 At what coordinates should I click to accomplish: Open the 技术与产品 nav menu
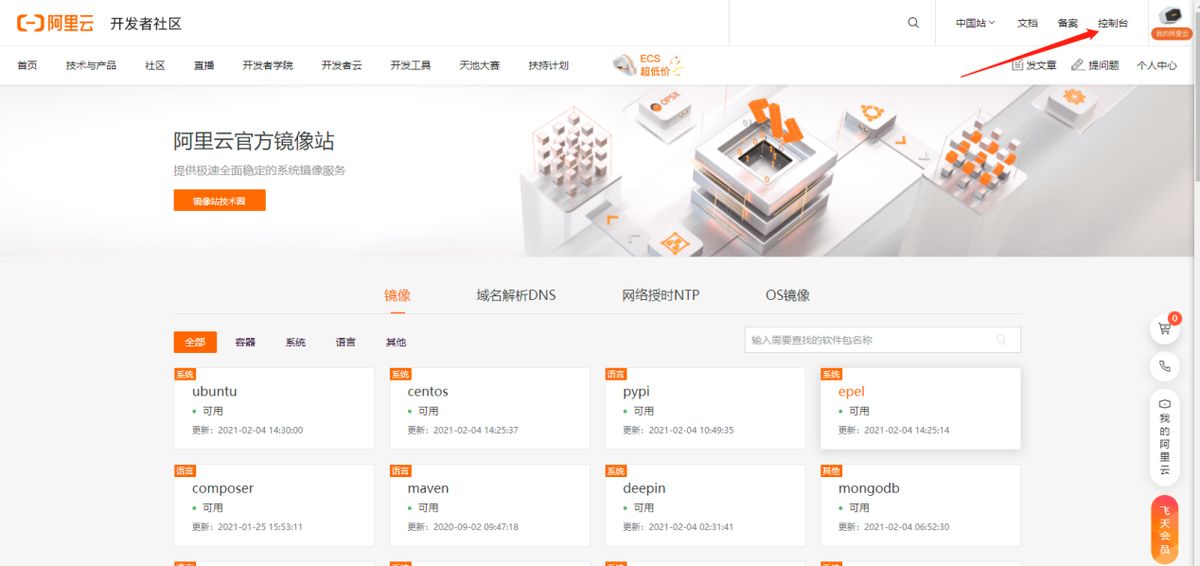[x=91, y=65]
